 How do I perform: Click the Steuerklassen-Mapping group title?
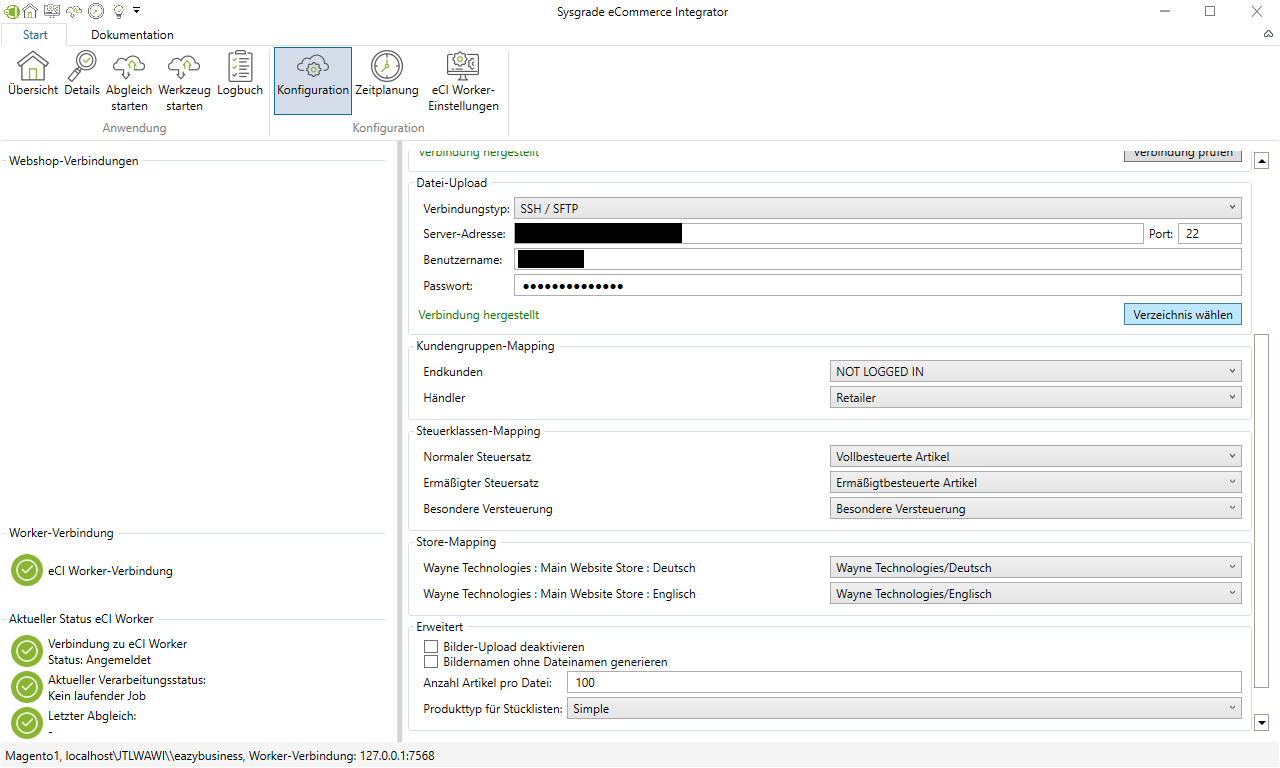point(478,431)
